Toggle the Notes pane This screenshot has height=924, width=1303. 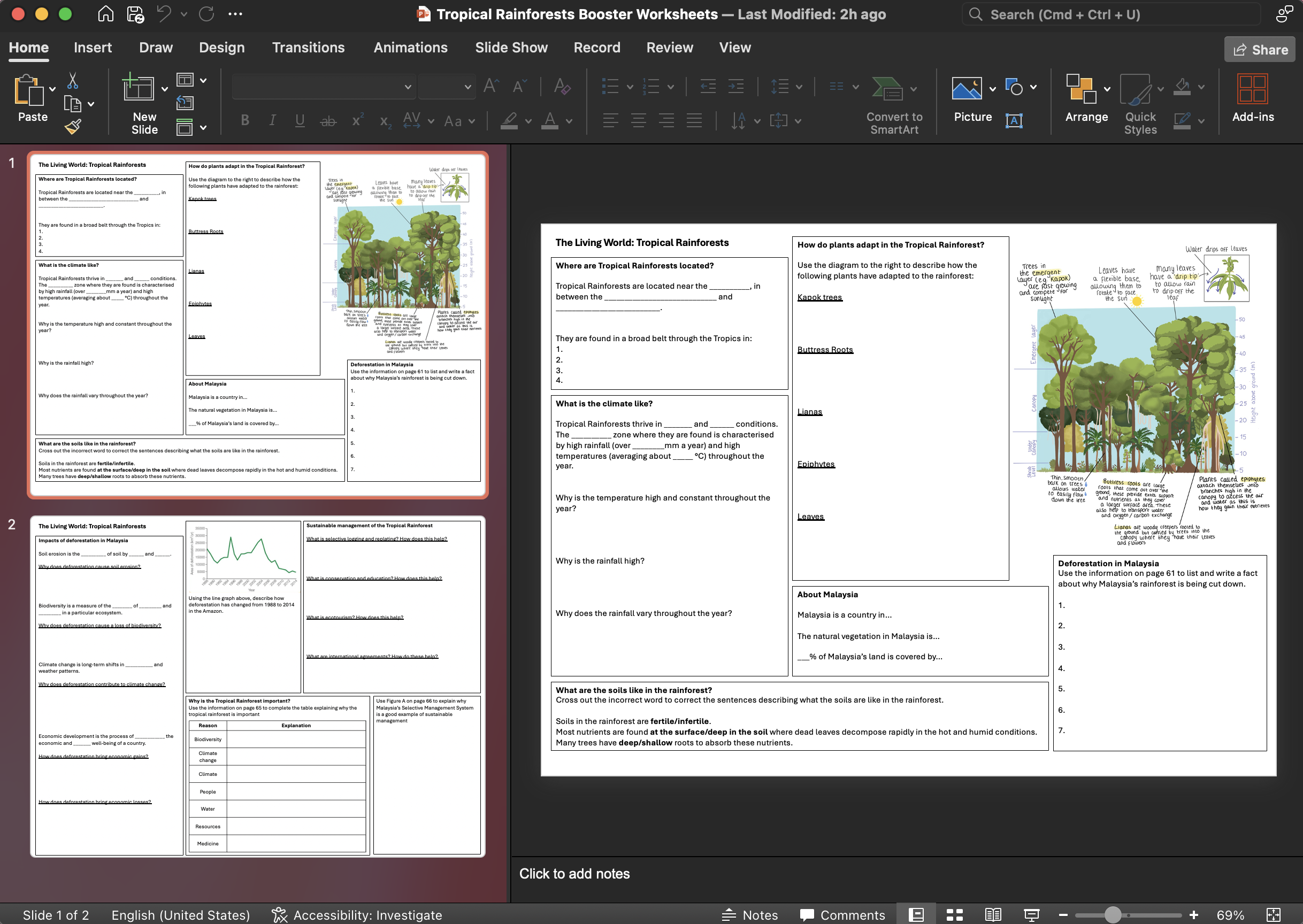pos(750,915)
